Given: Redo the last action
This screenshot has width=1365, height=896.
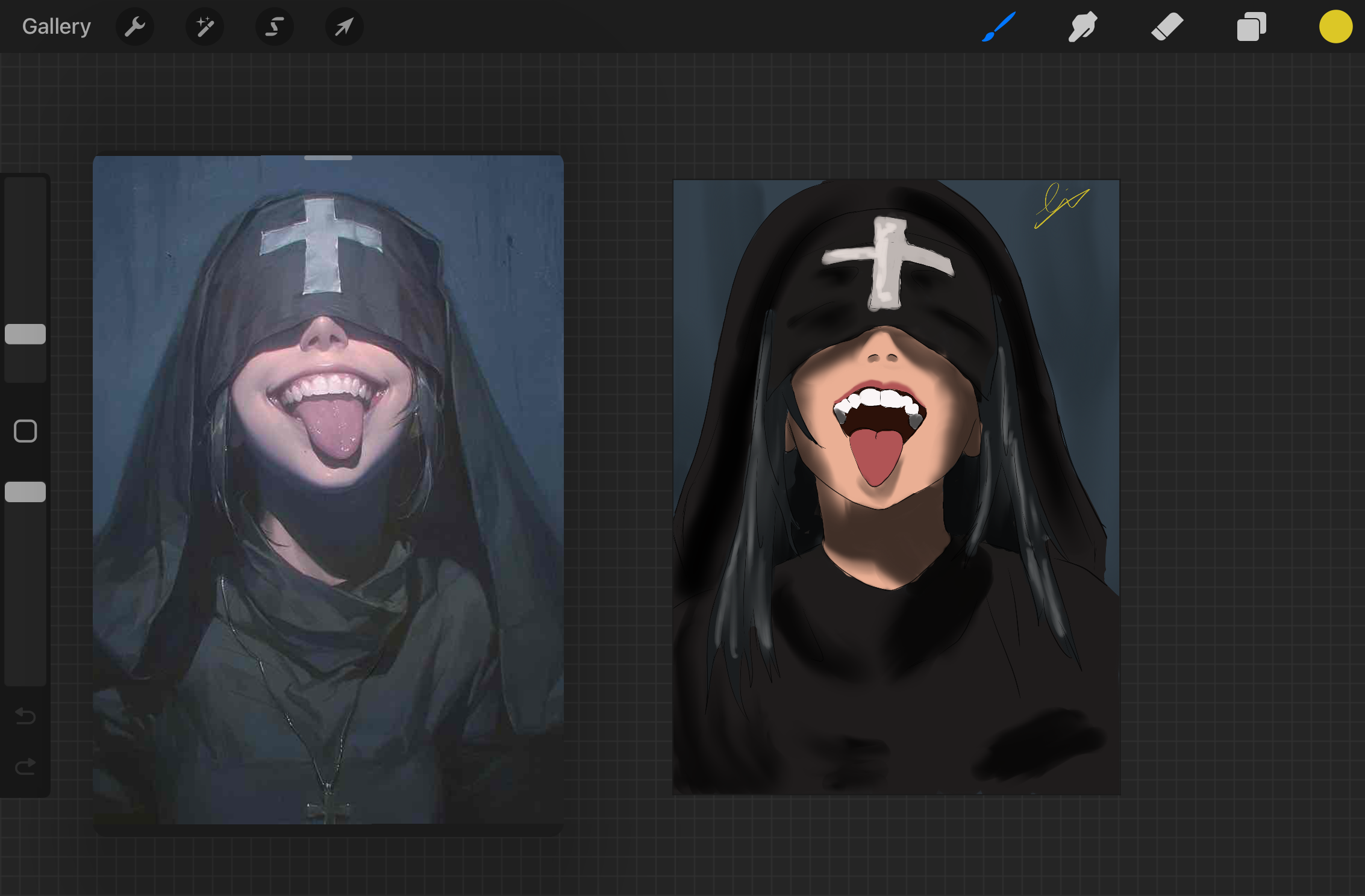Looking at the screenshot, I should coord(25,767).
